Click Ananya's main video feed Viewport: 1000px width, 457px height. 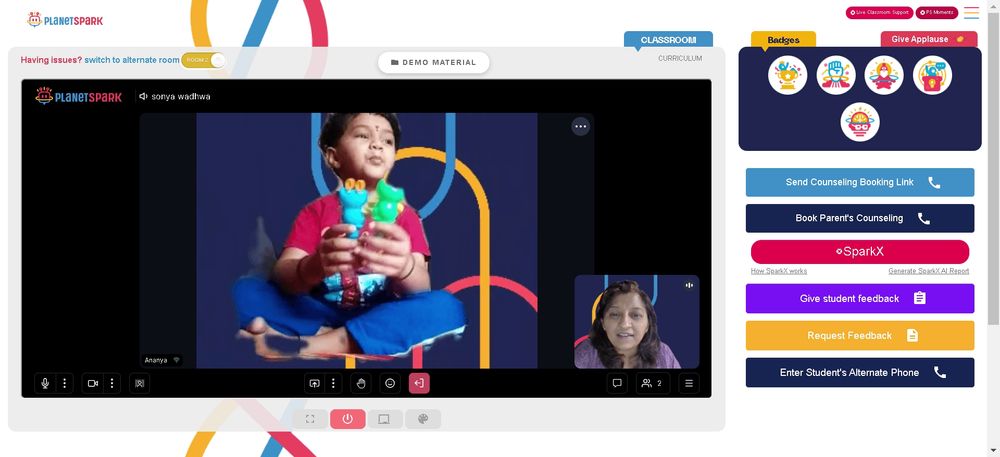(367, 241)
